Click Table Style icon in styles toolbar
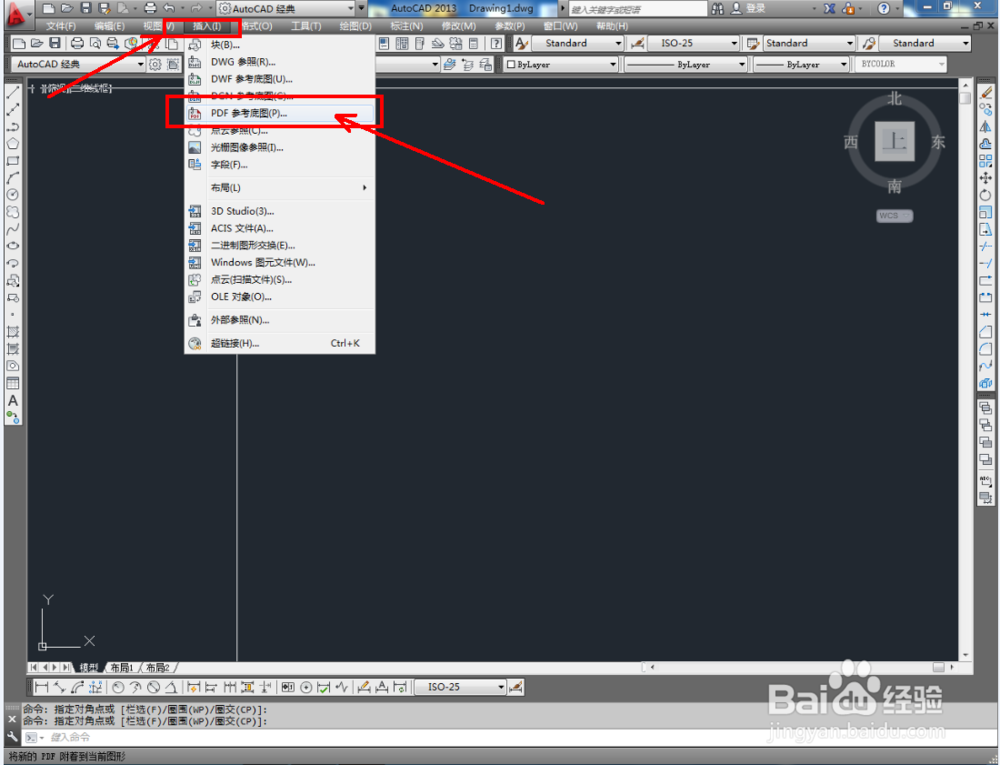The image size is (1000, 765). pyautogui.click(x=753, y=43)
